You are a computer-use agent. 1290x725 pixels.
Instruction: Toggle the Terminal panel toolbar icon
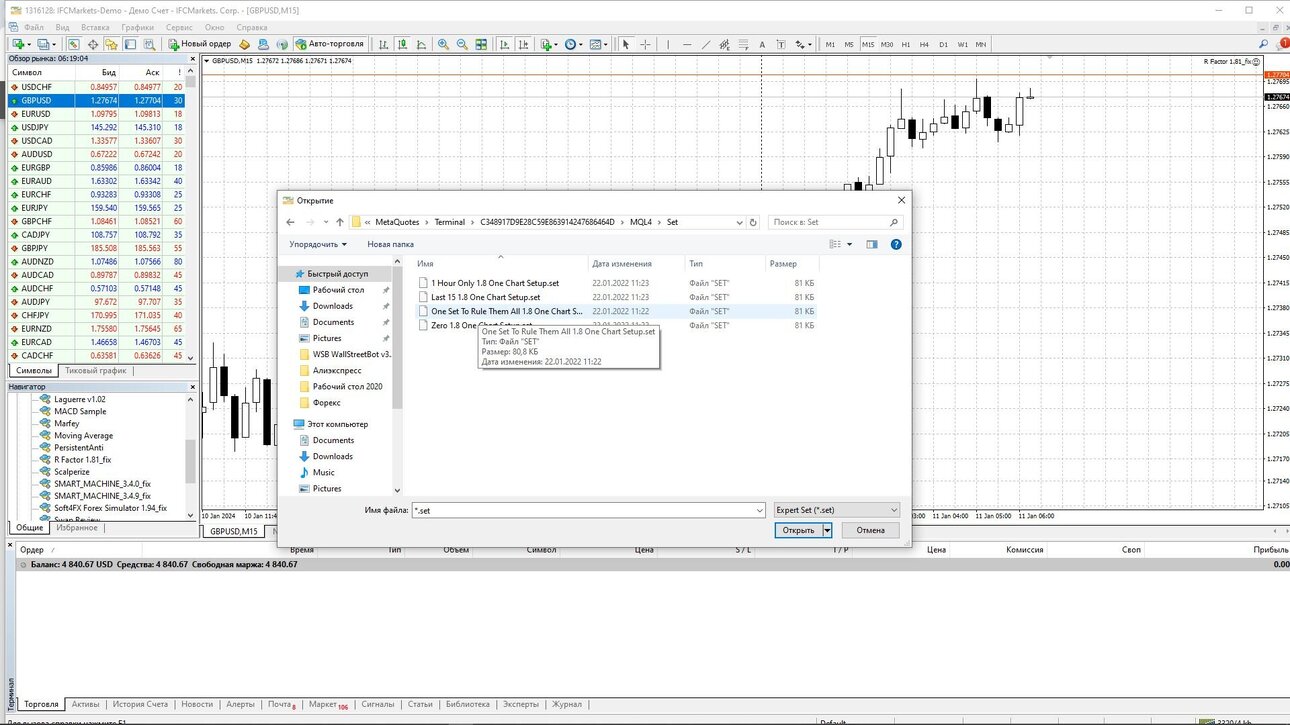[x=130, y=44]
